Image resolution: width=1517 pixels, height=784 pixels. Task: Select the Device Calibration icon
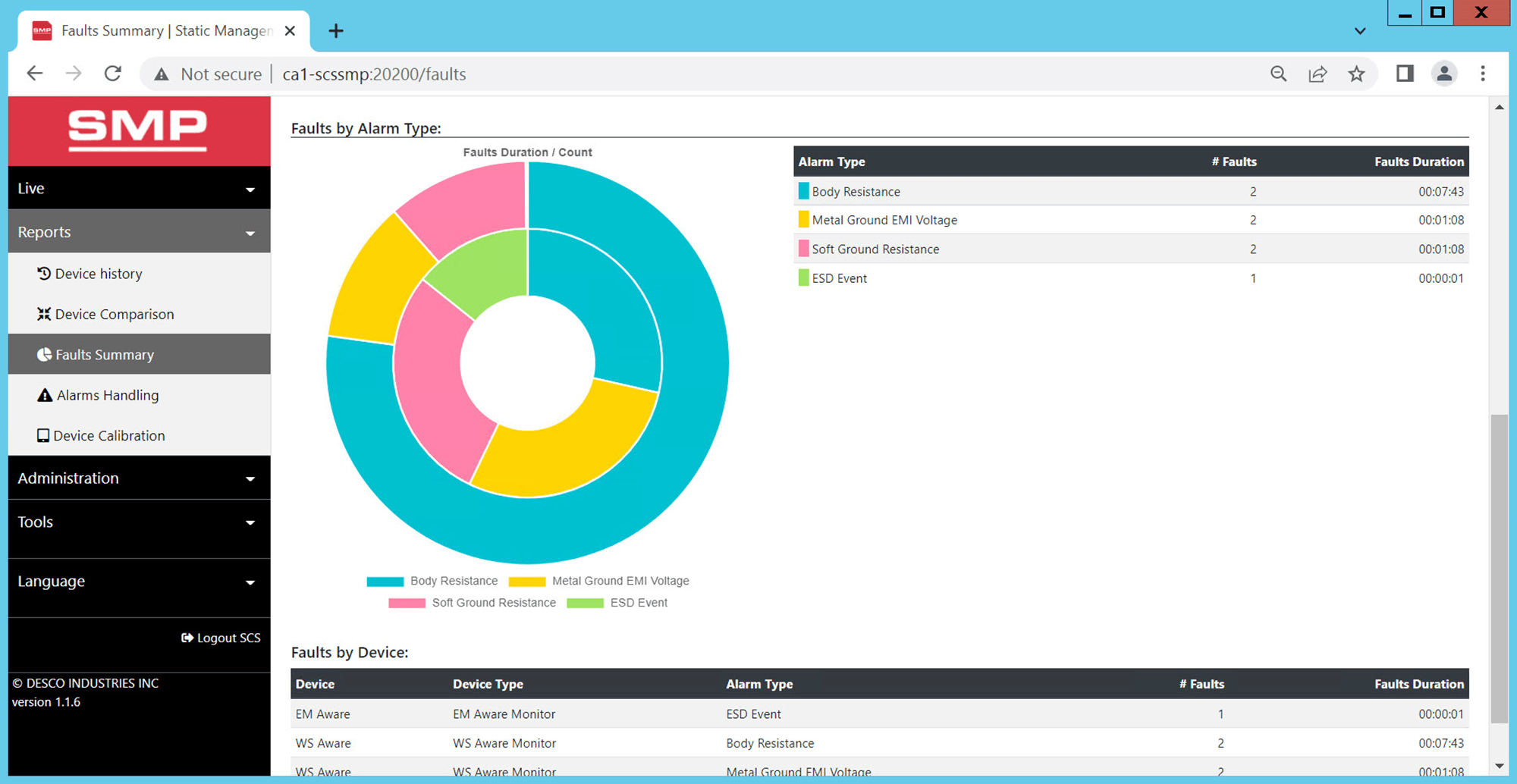(x=43, y=435)
